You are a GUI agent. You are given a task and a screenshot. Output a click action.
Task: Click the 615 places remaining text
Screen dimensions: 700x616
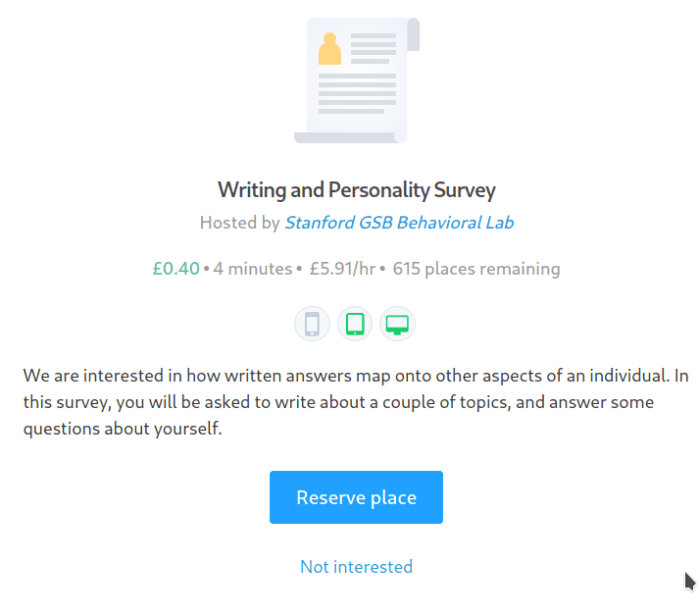click(x=476, y=269)
